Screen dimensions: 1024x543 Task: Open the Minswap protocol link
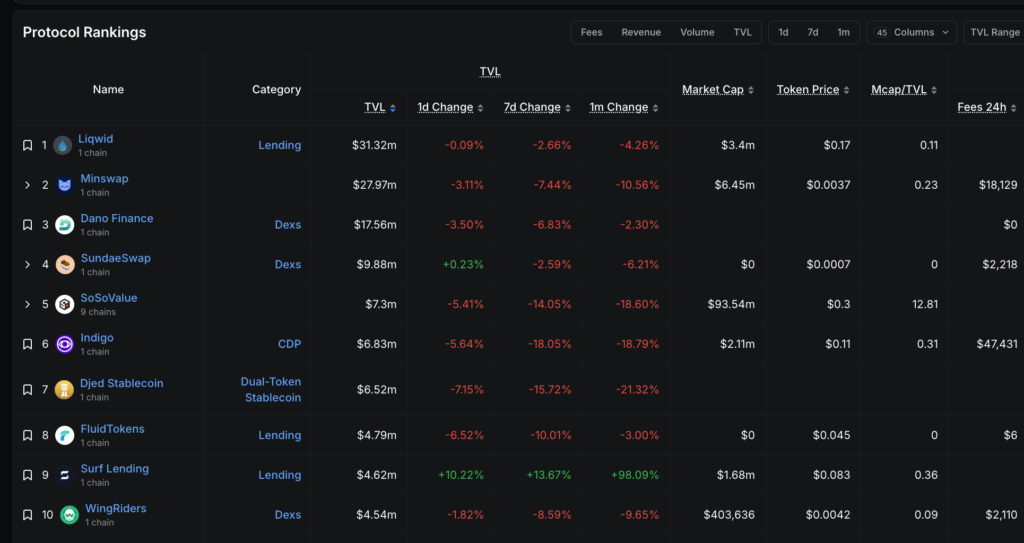[x=104, y=178]
